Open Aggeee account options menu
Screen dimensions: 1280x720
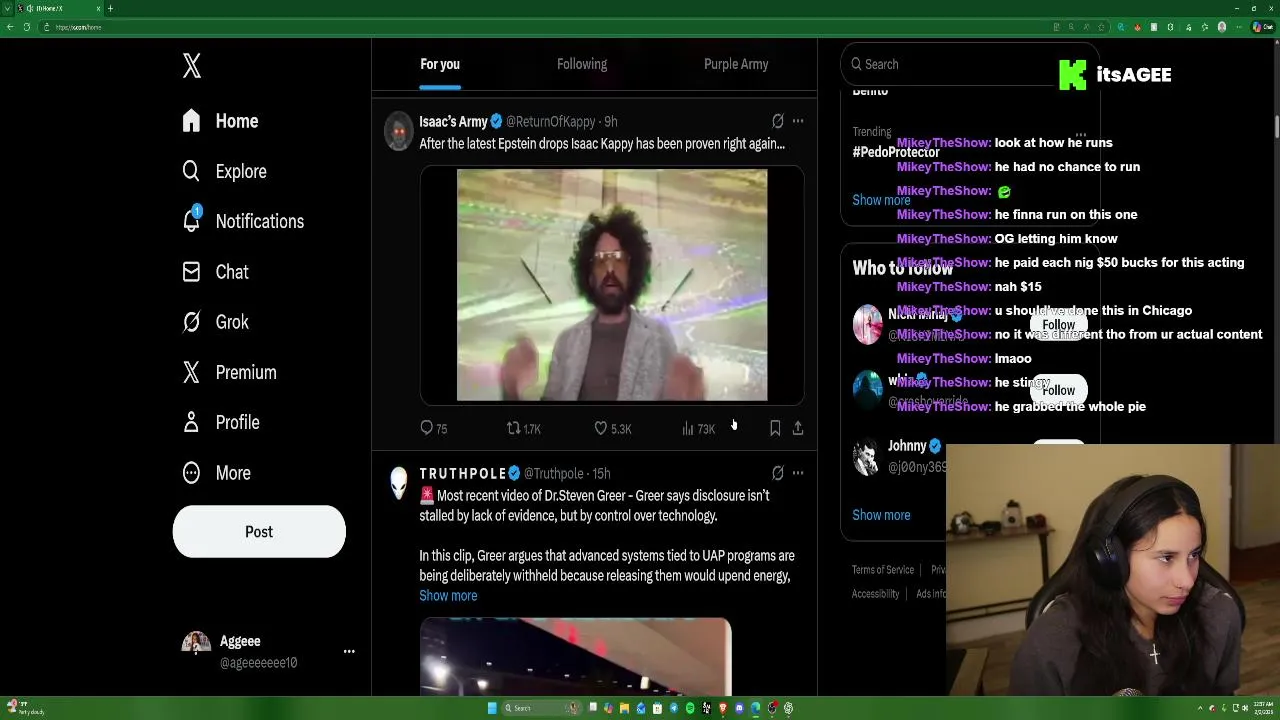click(349, 651)
